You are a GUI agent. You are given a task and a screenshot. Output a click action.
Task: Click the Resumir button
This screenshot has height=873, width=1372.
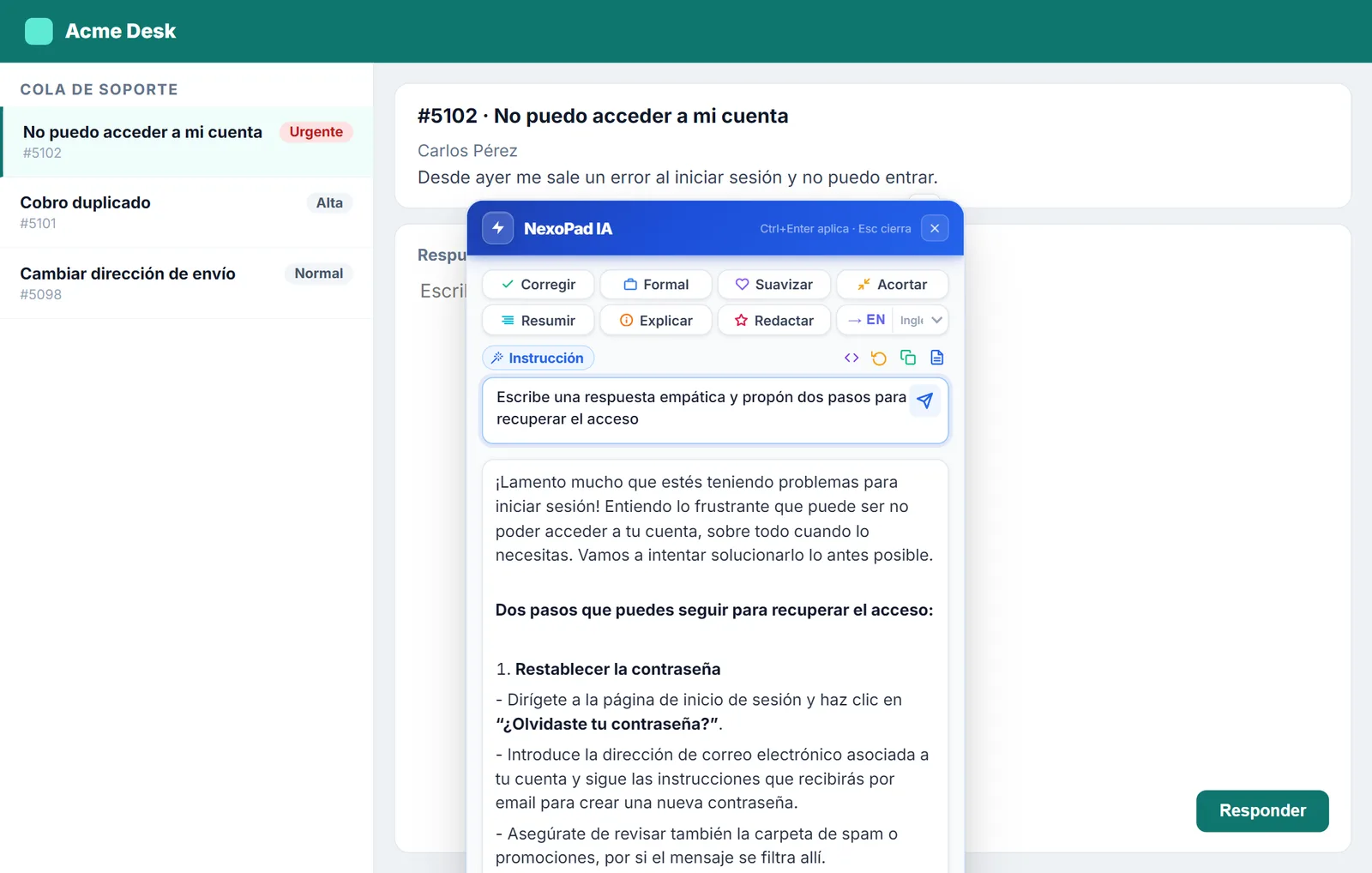click(x=539, y=321)
